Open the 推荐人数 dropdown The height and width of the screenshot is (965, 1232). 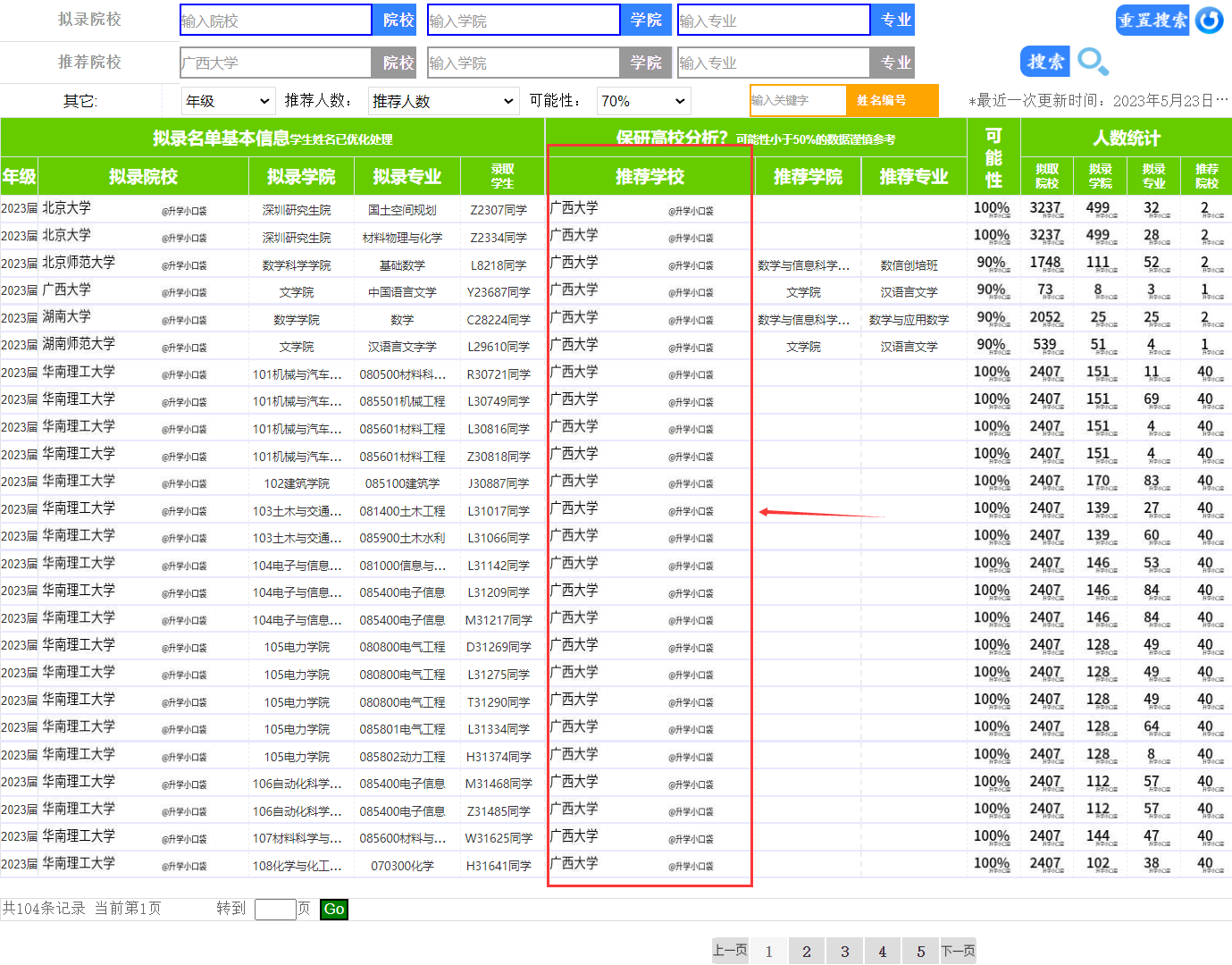pos(442,100)
